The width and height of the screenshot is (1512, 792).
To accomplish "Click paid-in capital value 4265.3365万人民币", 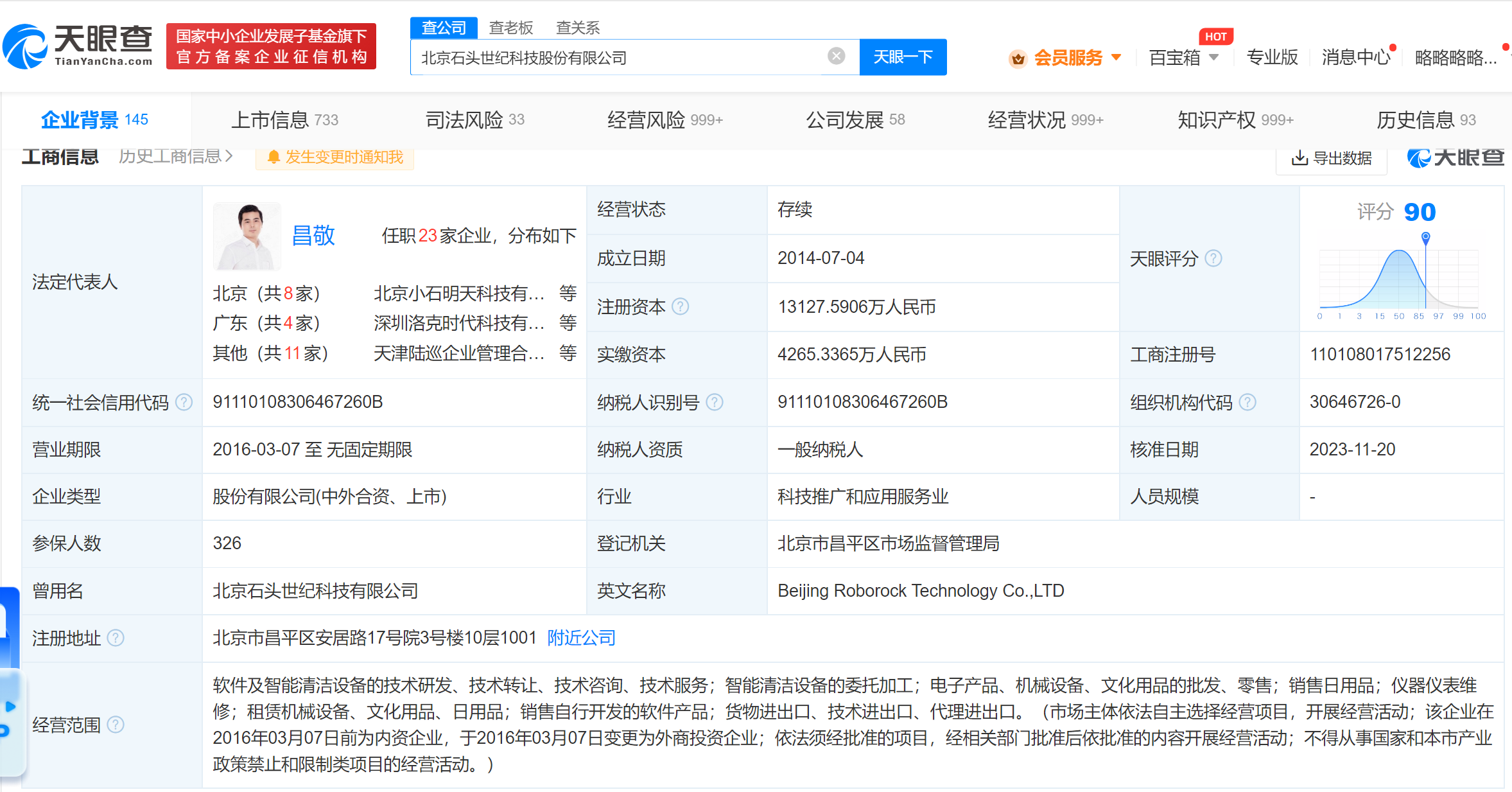I will tap(852, 355).
